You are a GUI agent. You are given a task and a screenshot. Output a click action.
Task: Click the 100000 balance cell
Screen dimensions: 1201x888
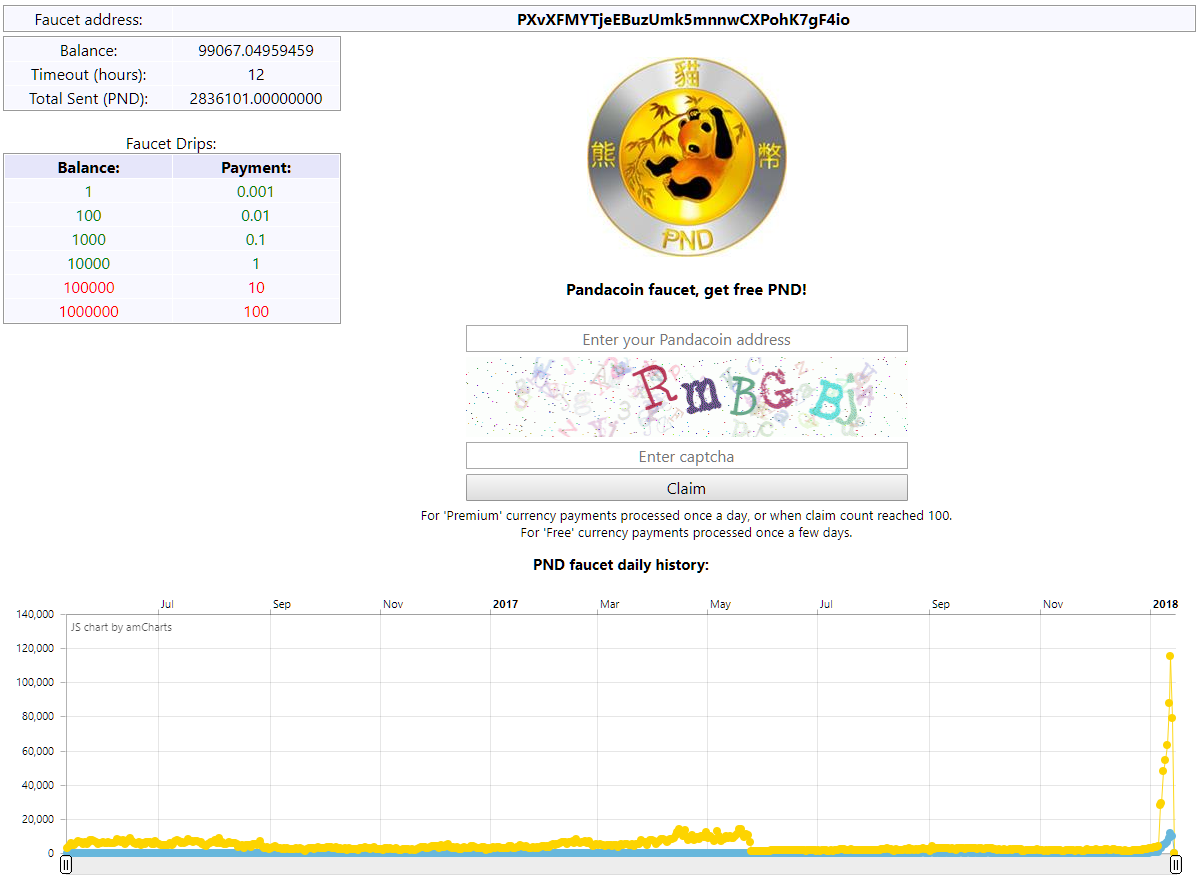coord(89,287)
